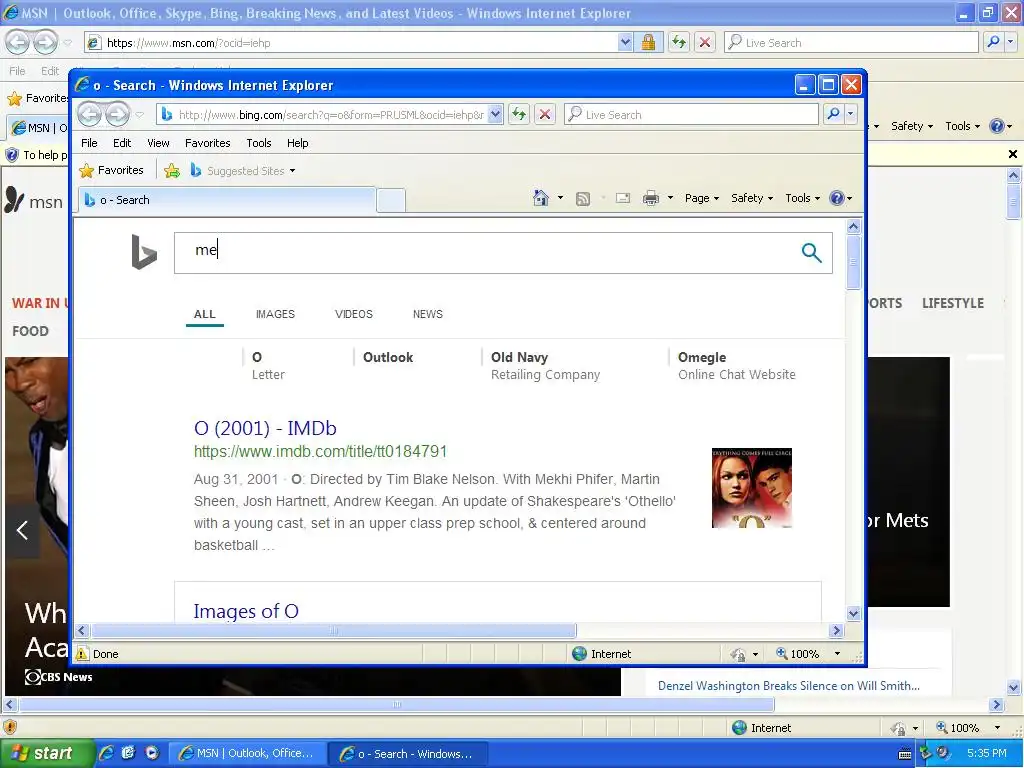Click the Help question mark icon

point(837,198)
